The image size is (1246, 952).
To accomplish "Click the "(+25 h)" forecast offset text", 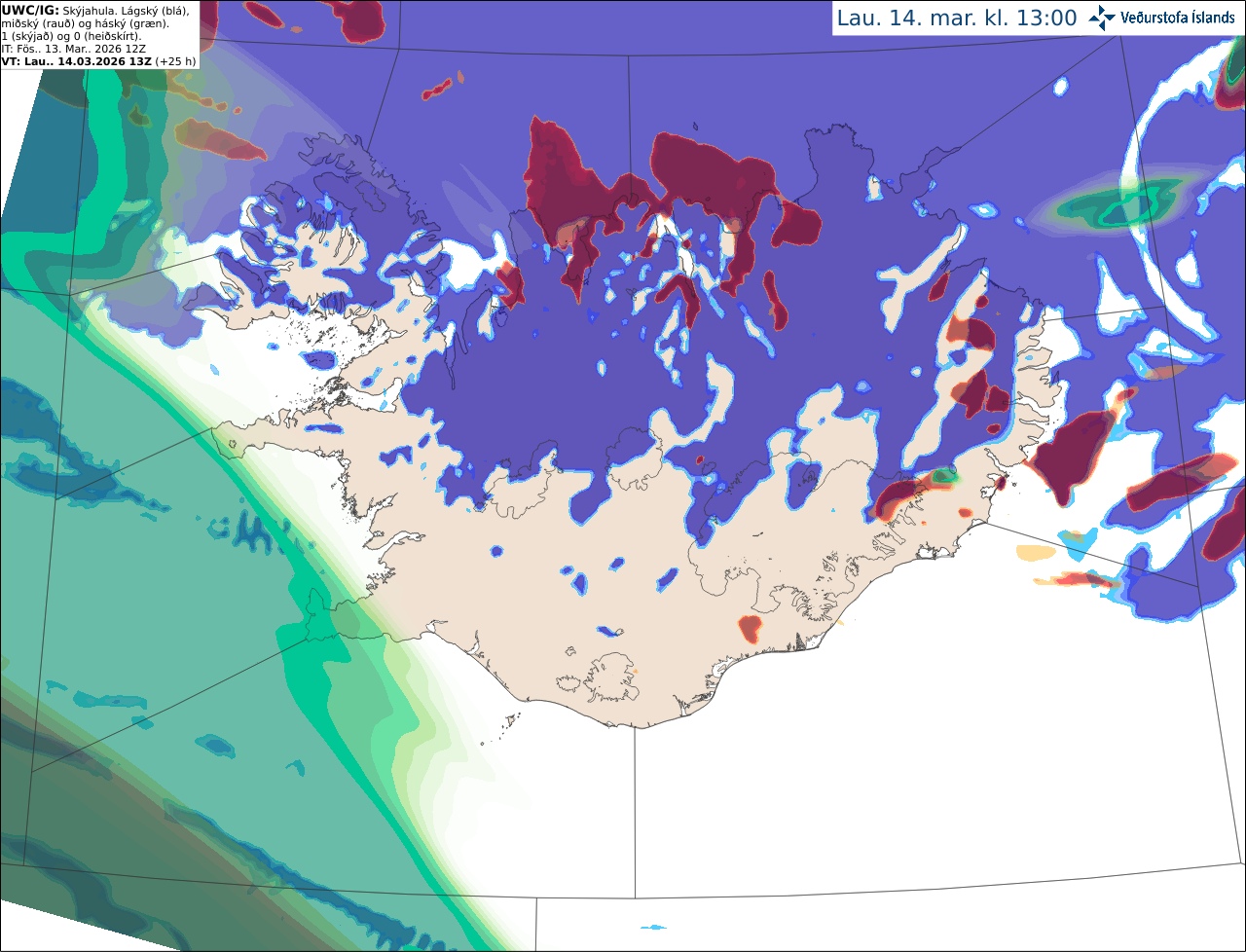I will point(175,60).
